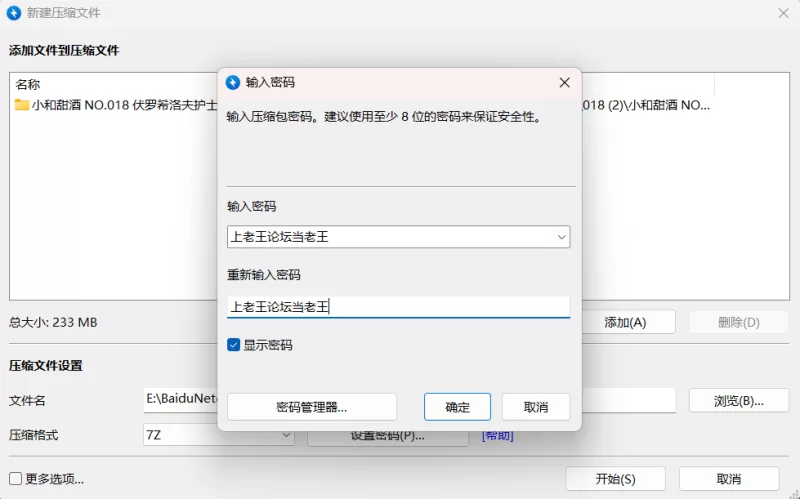
Task: Start compression with 开始(S)
Action: (615, 479)
